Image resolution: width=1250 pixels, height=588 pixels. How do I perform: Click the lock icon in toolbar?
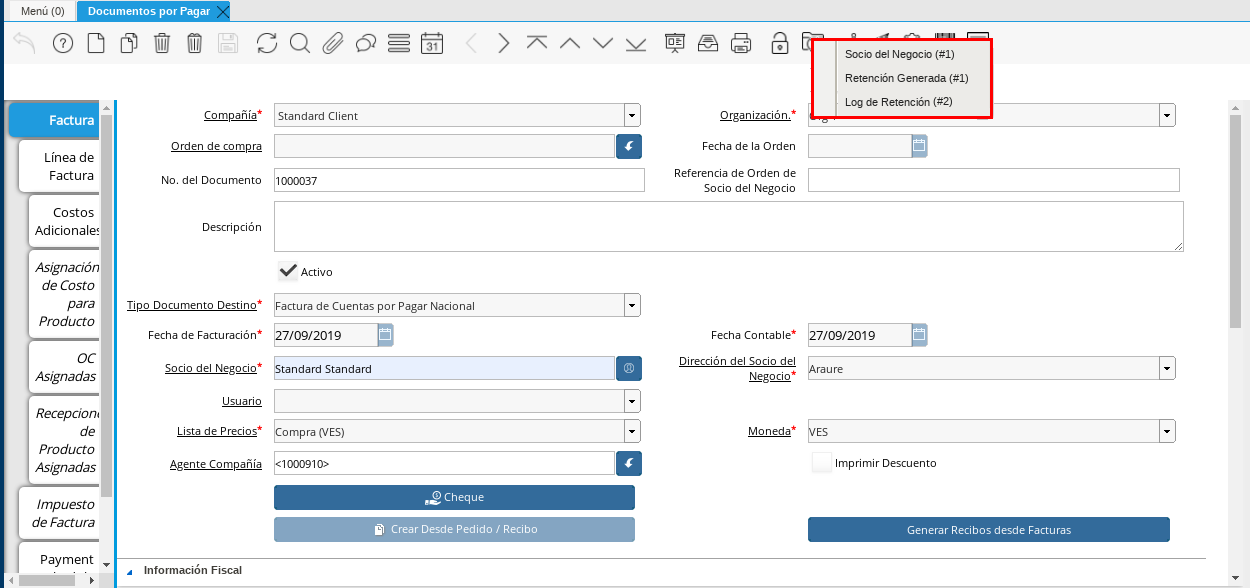(779, 43)
